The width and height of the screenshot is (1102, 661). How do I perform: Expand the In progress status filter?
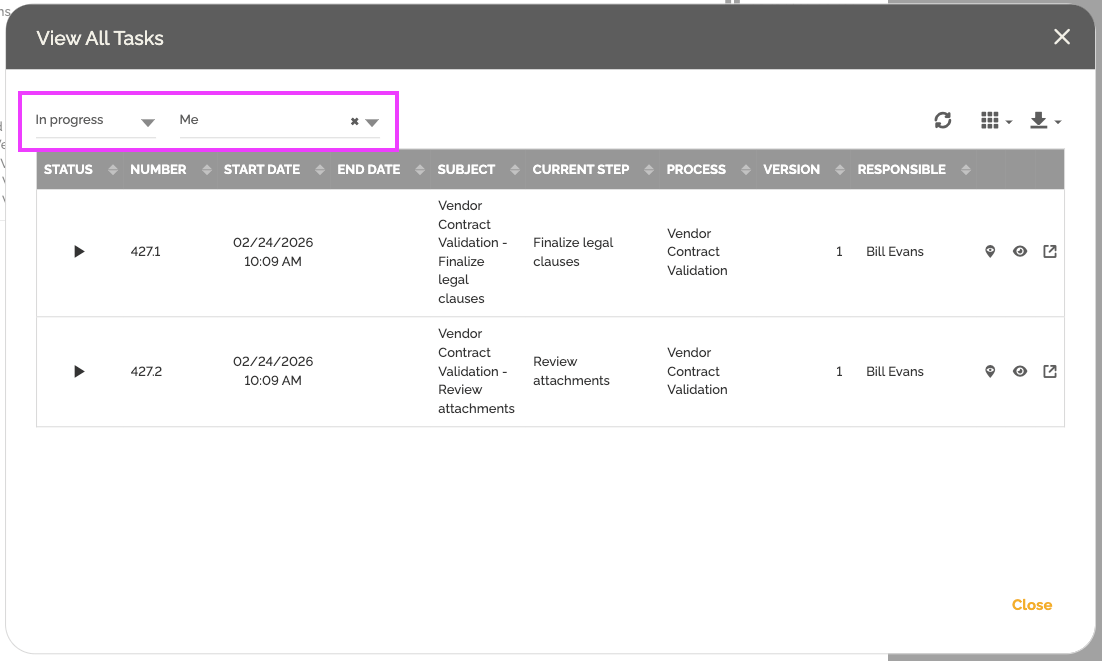[x=147, y=123]
